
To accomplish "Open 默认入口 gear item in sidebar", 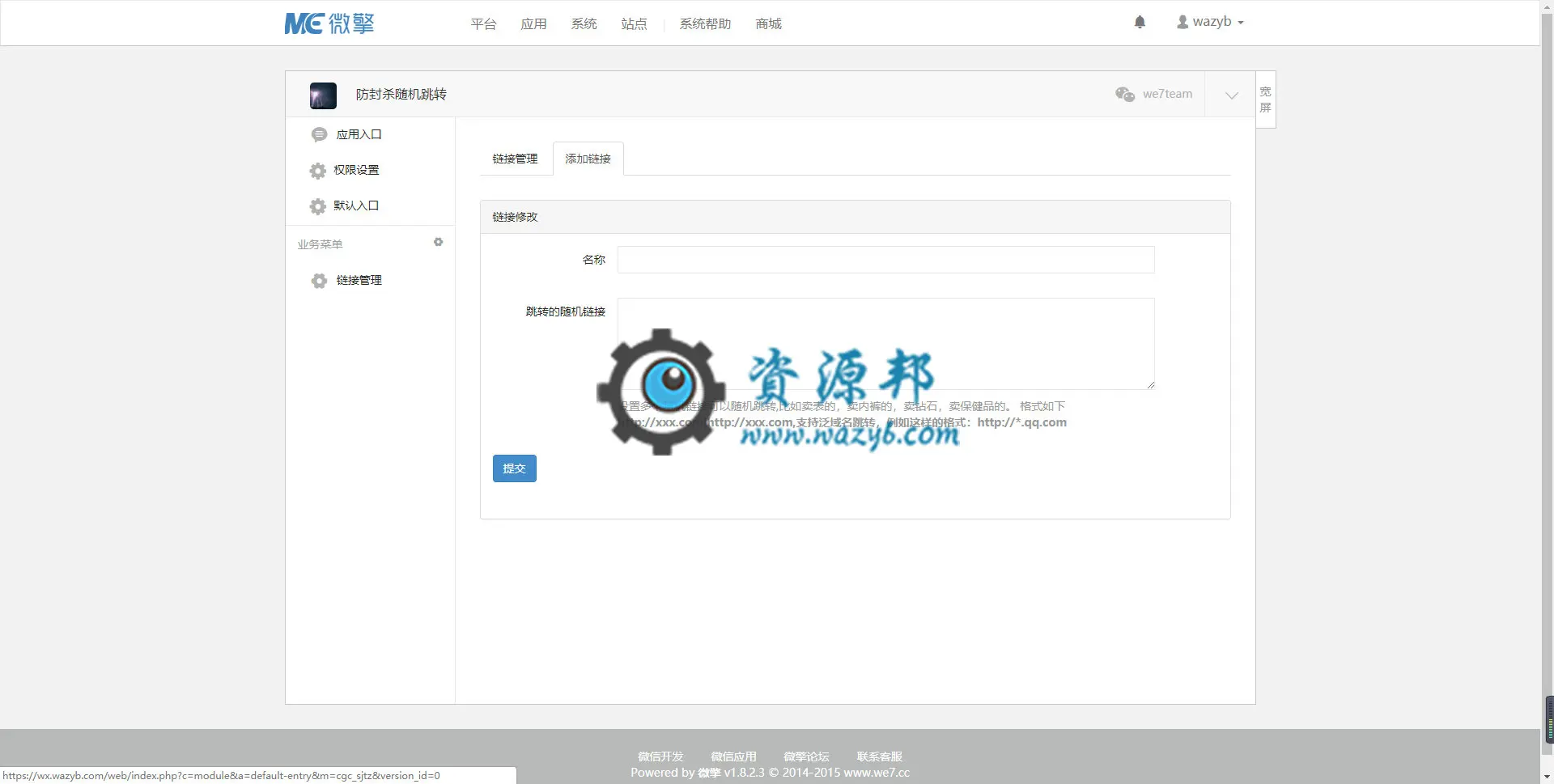I will click(345, 206).
